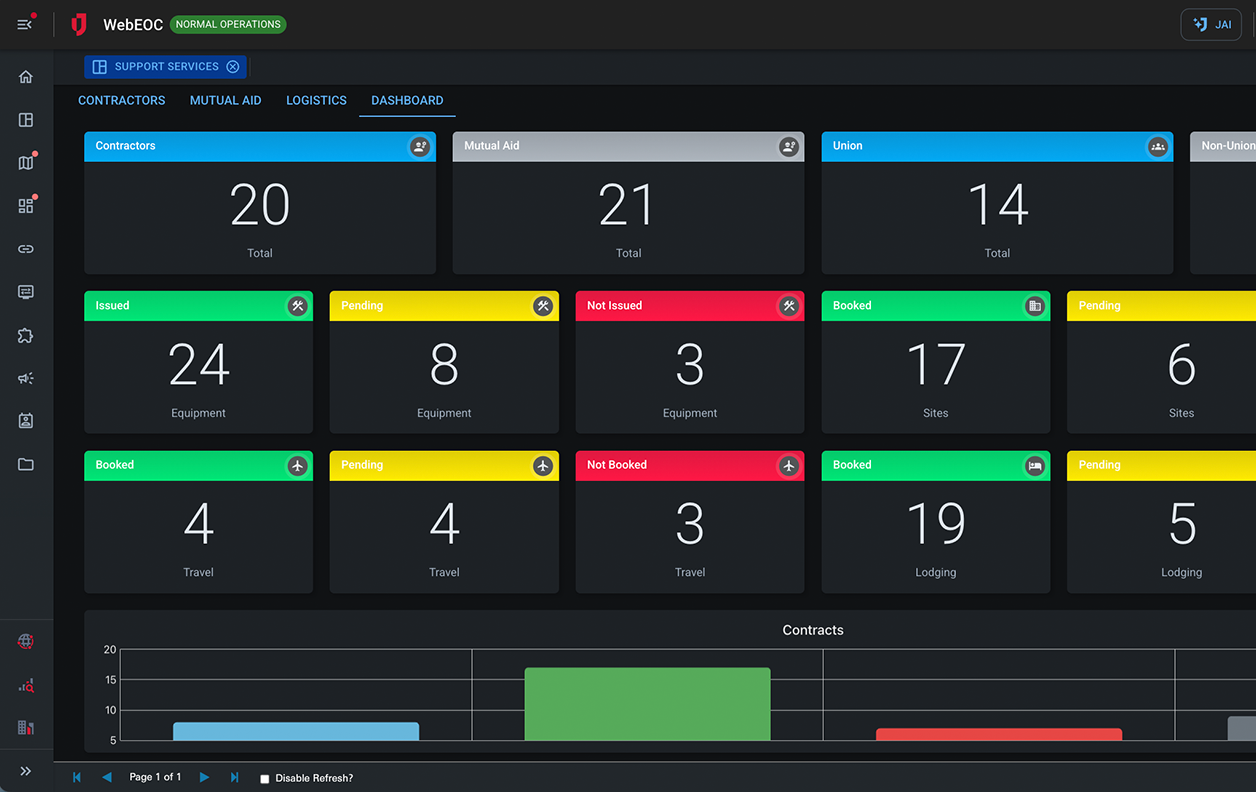Click the red globe icon in sidebar
Viewport: 1256px width, 792px height.
point(26,642)
